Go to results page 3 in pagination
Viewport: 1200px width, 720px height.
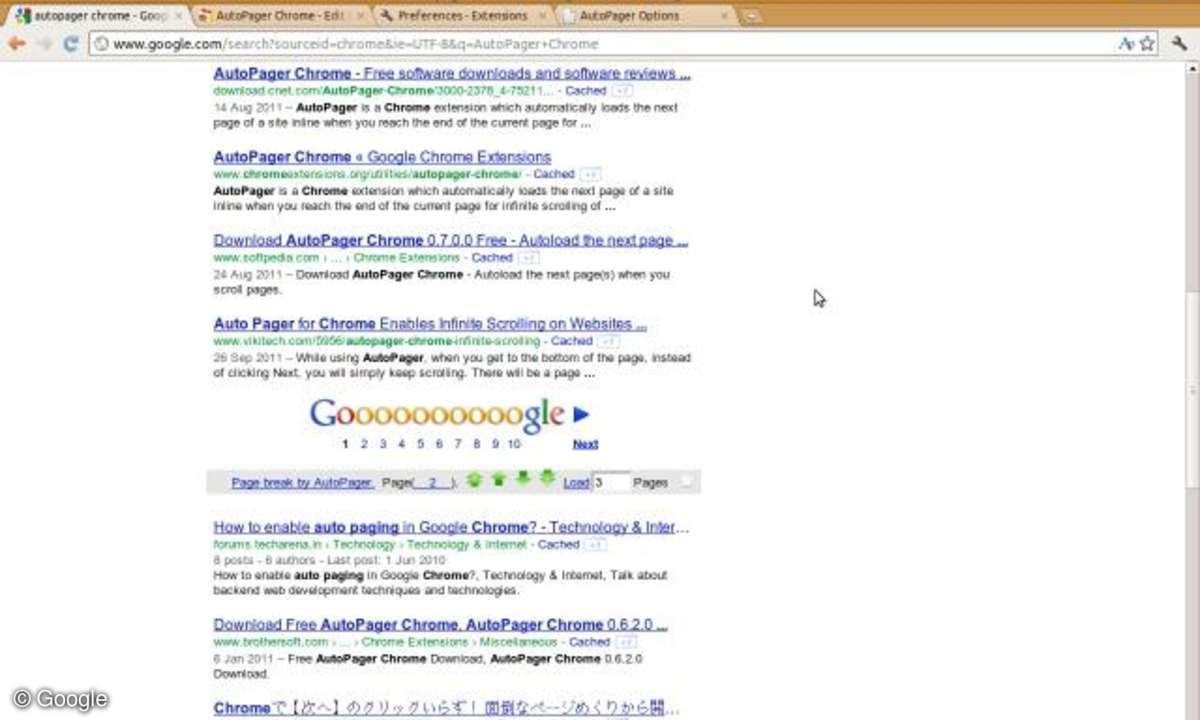383,444
